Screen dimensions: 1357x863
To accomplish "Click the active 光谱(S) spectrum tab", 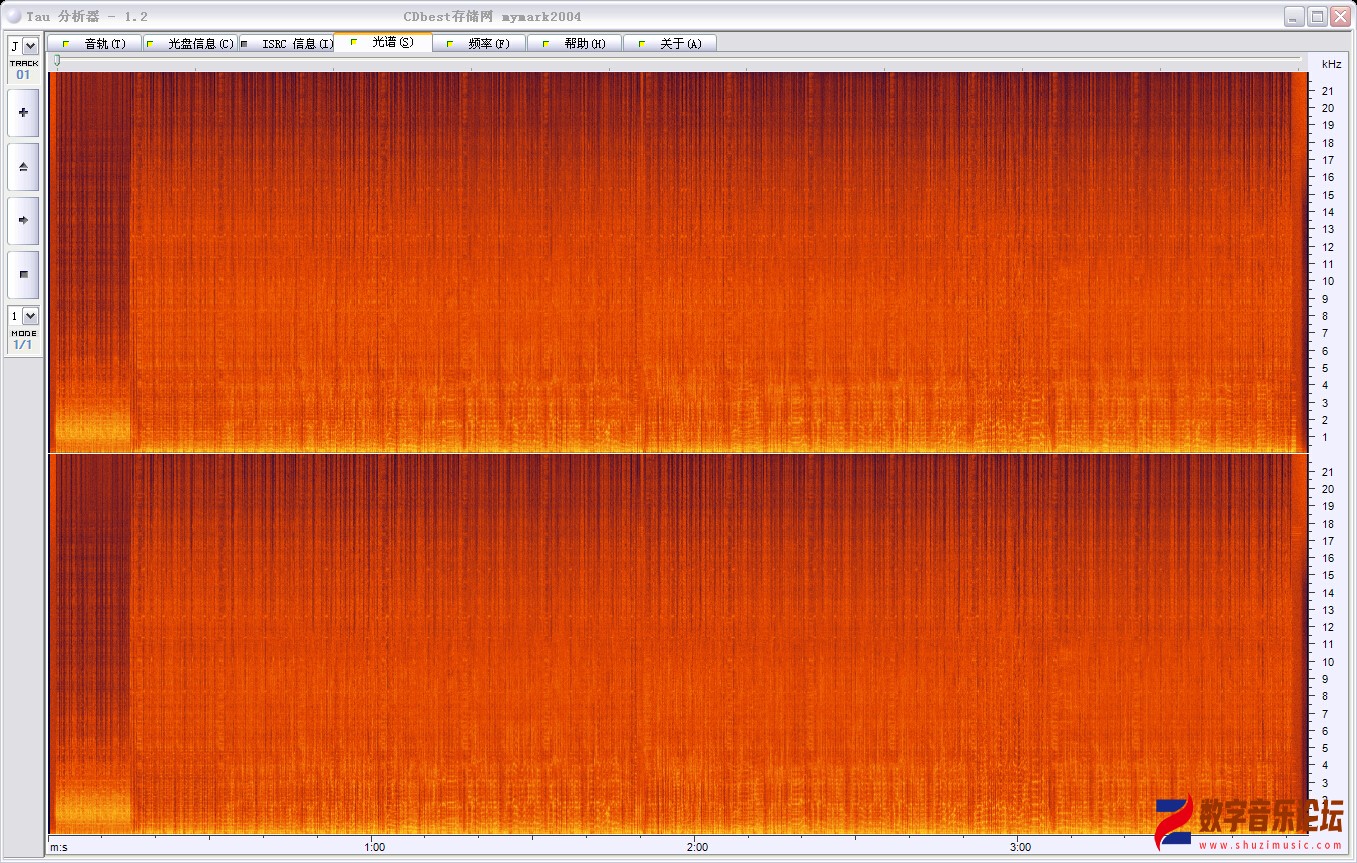I will coord(382,42).
